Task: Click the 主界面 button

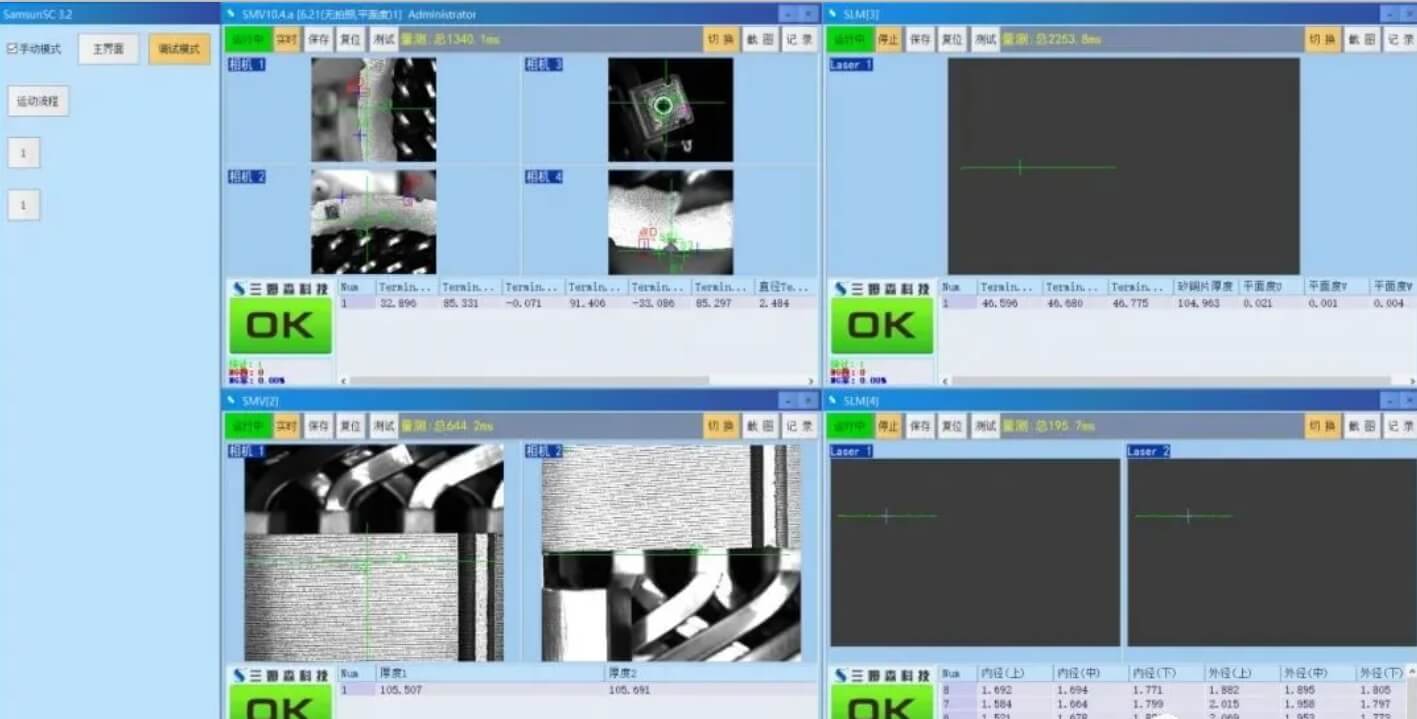Action: point(108,49)
